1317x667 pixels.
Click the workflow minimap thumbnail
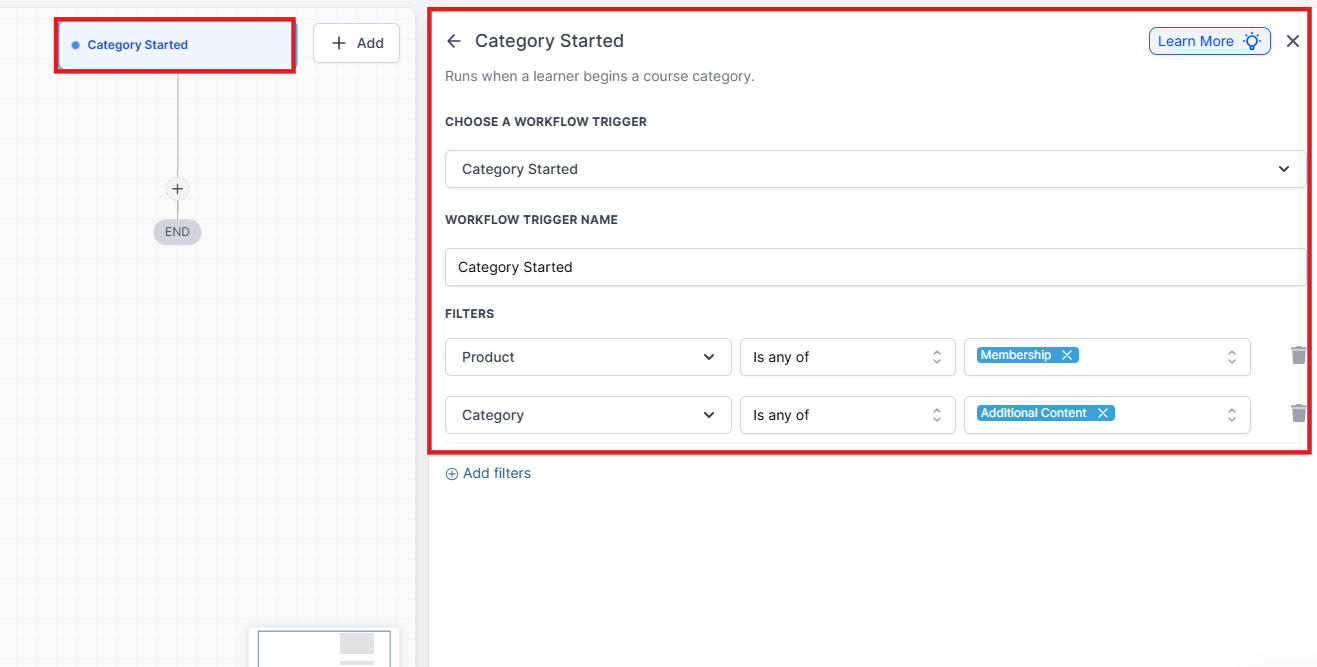(x=324, y=647)
